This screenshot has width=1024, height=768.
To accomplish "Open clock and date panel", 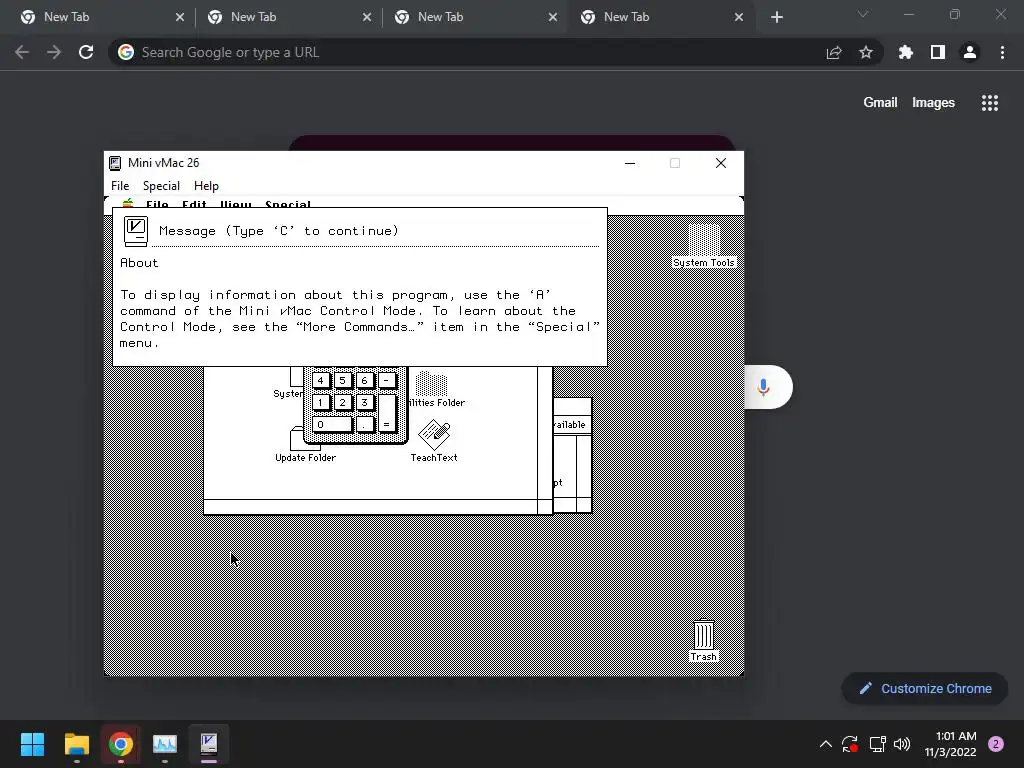I will [950, 744].
